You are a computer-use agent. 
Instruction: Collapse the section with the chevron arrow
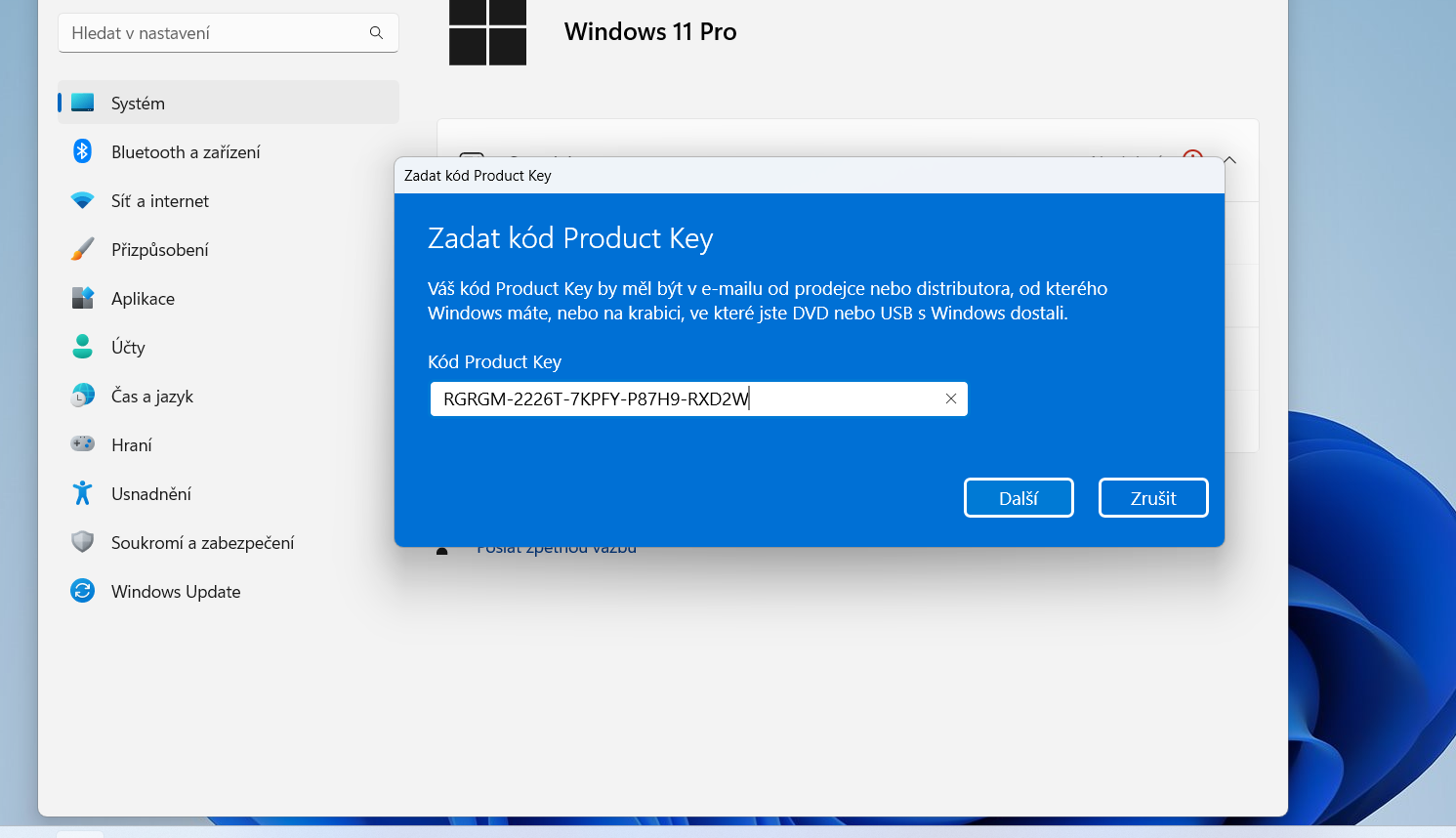point(1229,160)
